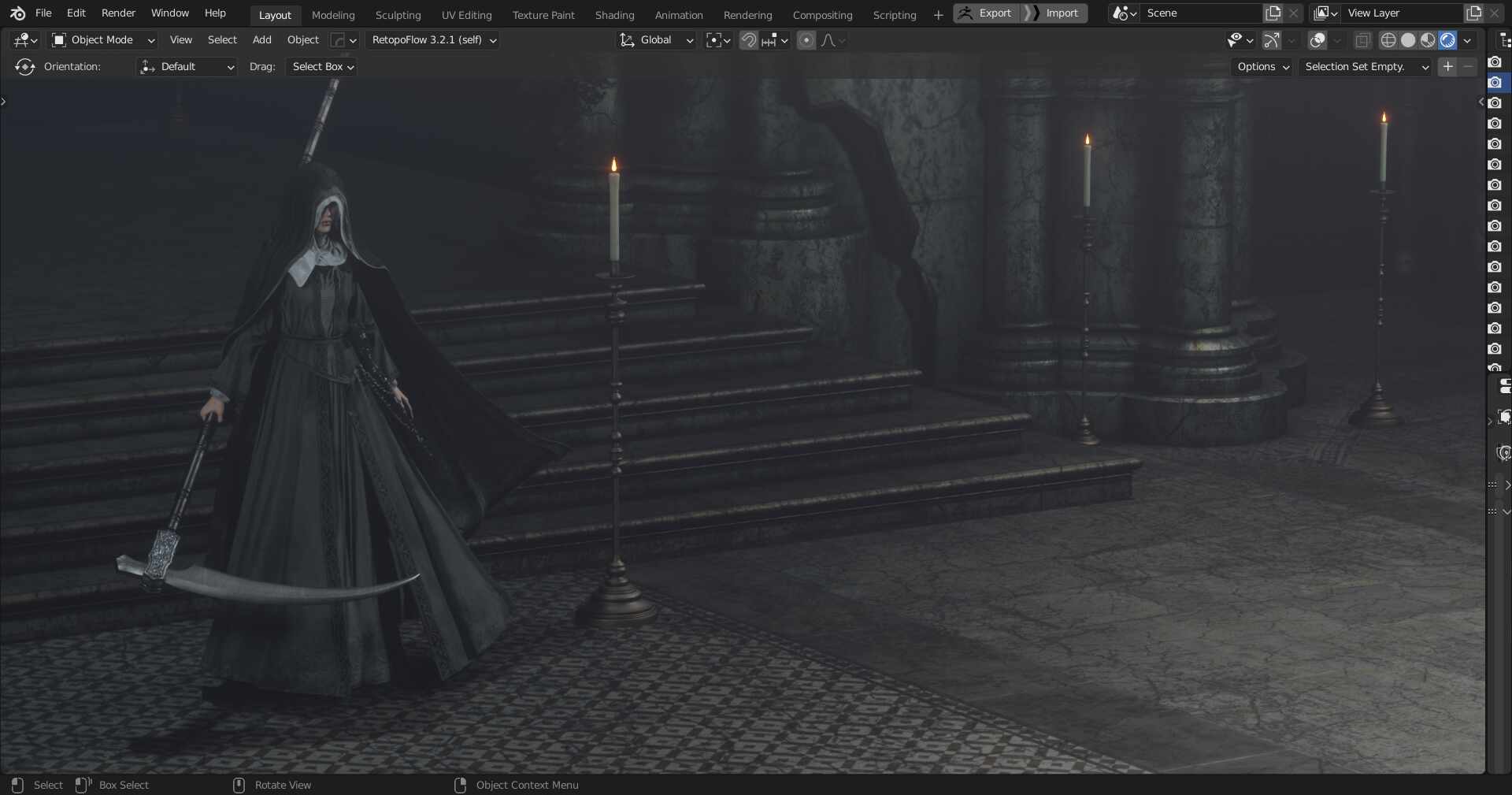Switch to the Scripting workspace tab
This screenshot has height=795, width=1512.
point(895,15)
